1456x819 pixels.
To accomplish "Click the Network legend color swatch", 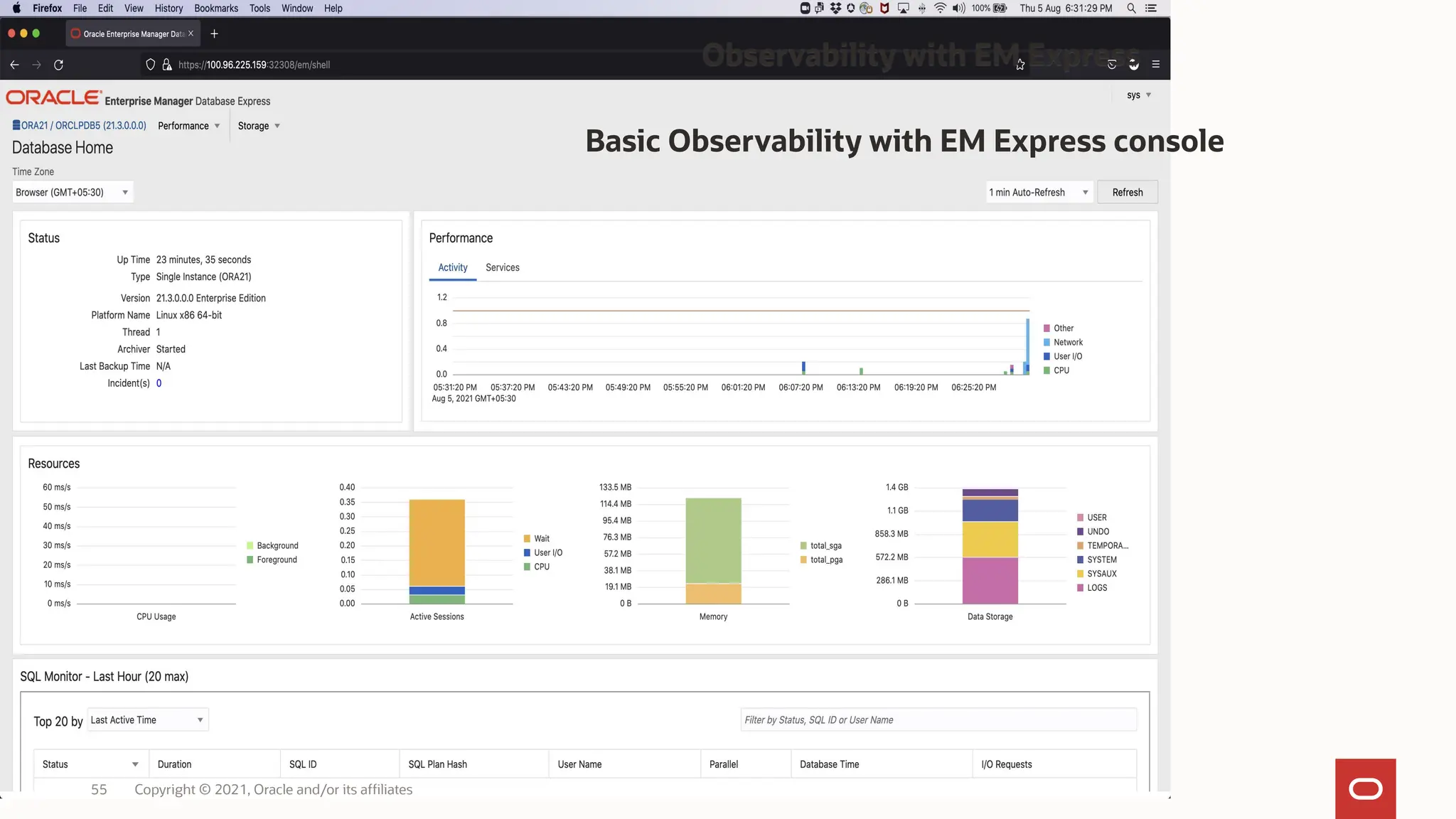I will coord(1046,343).
